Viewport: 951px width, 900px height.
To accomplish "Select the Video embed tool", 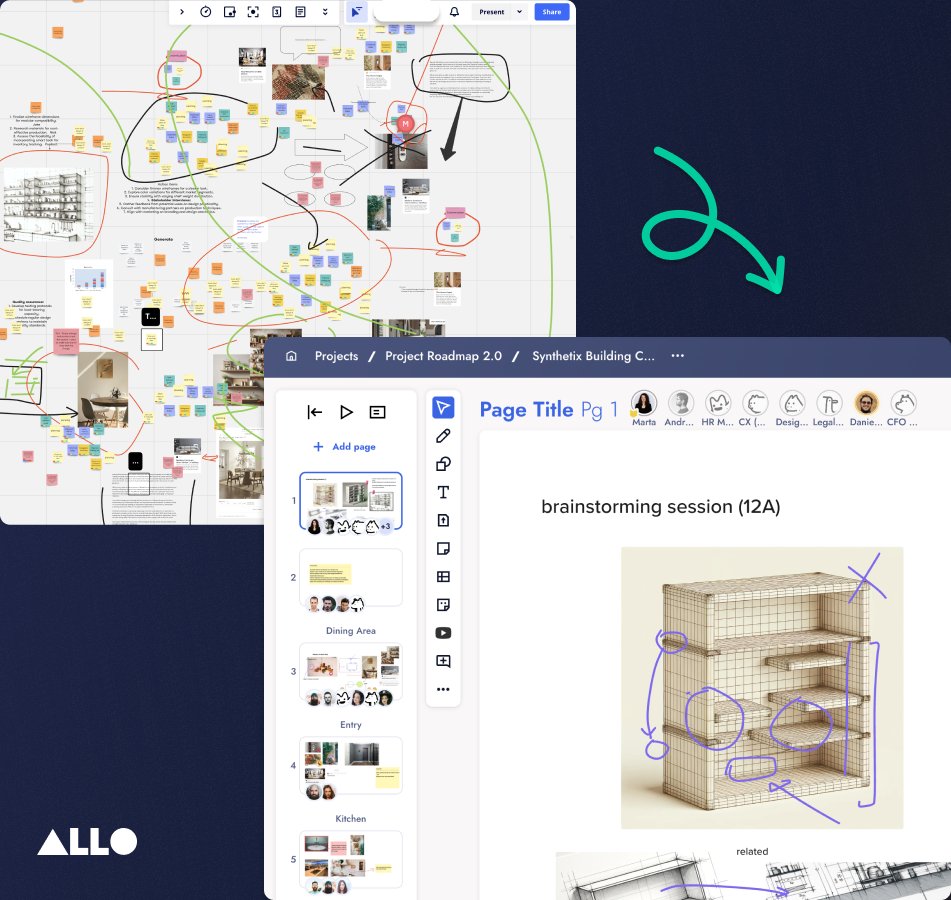I will 443,633.
